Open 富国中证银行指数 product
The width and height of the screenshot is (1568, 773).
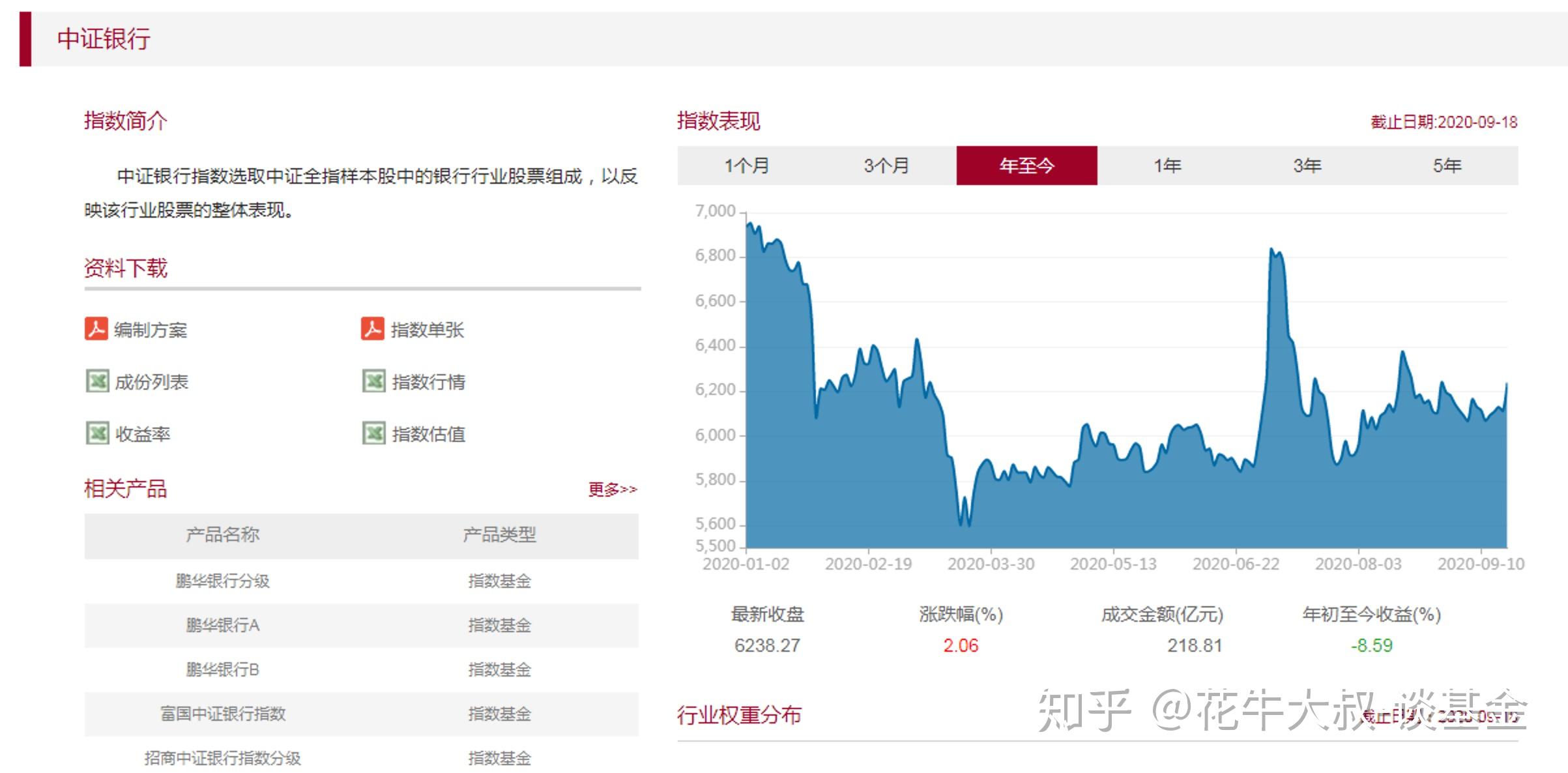(362, 714)
